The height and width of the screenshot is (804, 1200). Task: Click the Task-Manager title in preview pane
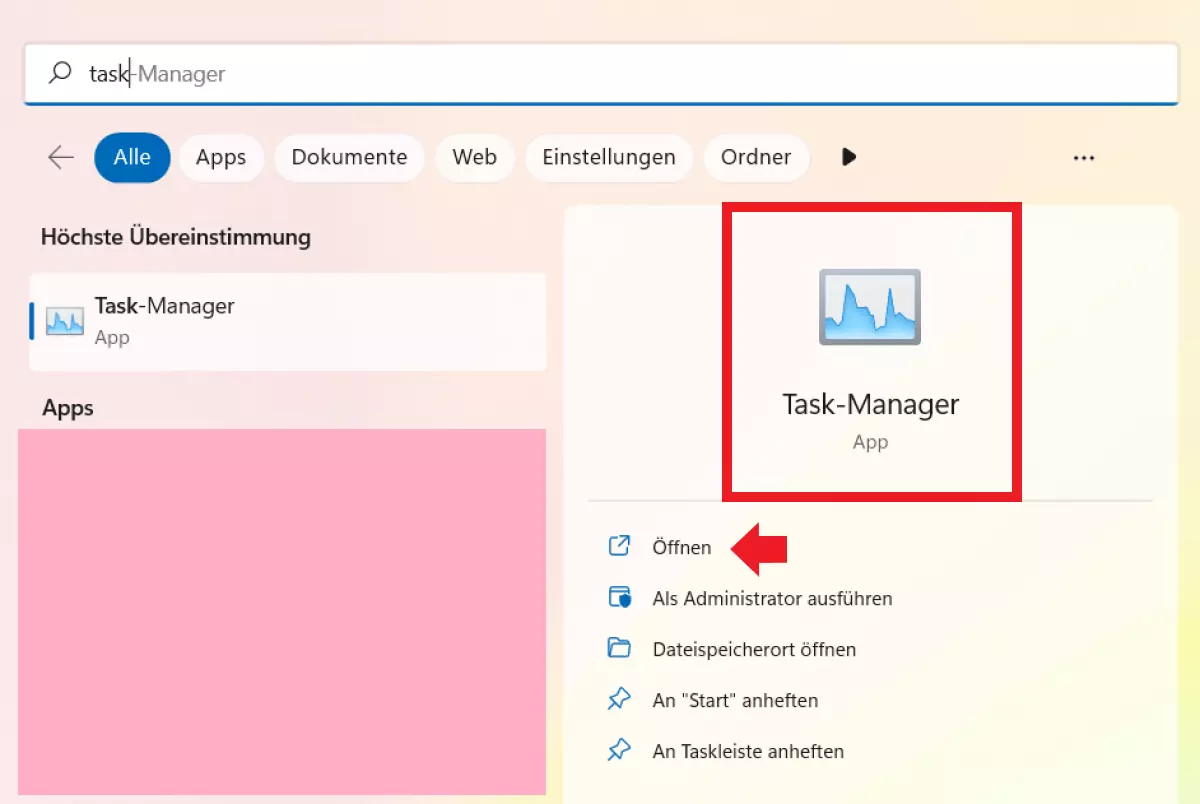(870, 404)
